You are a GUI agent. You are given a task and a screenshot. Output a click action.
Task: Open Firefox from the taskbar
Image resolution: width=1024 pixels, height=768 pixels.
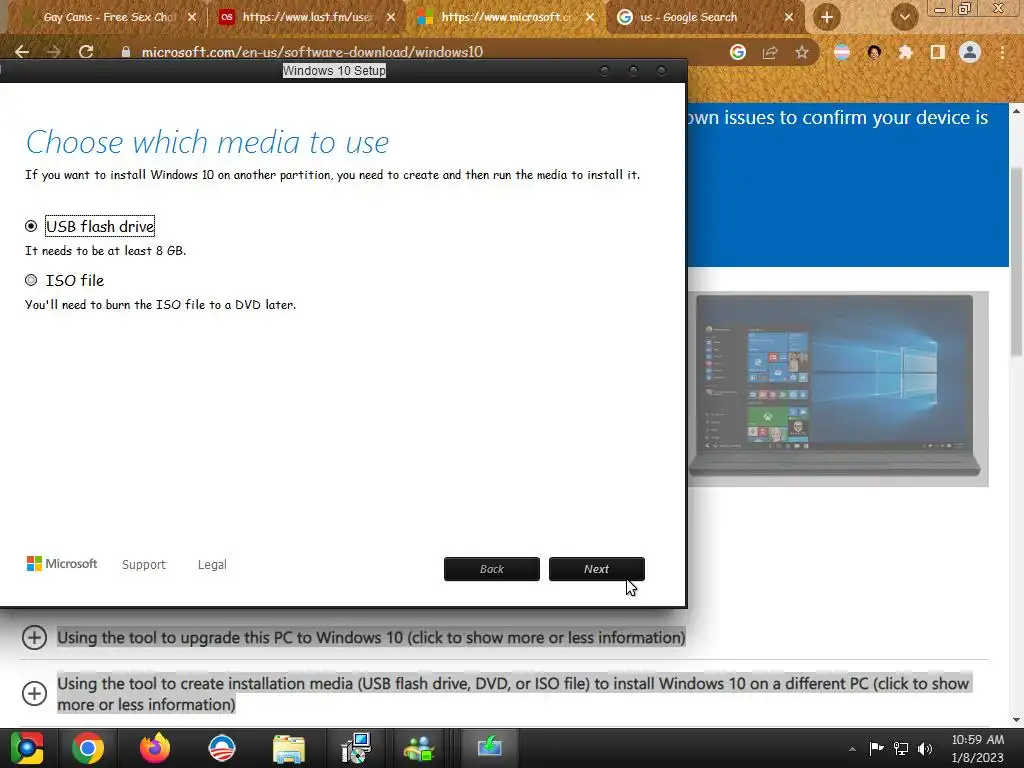point(155,748)
